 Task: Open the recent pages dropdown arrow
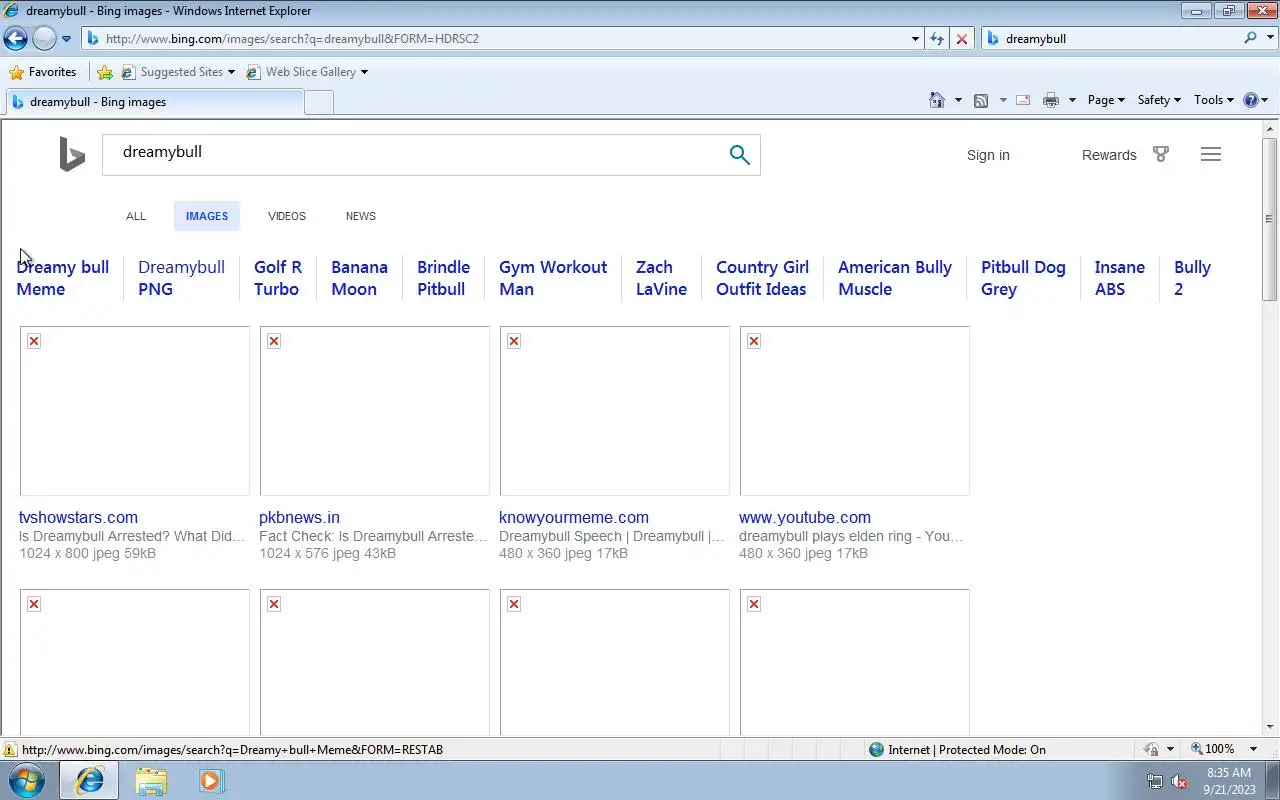click(x=66, y=39)
